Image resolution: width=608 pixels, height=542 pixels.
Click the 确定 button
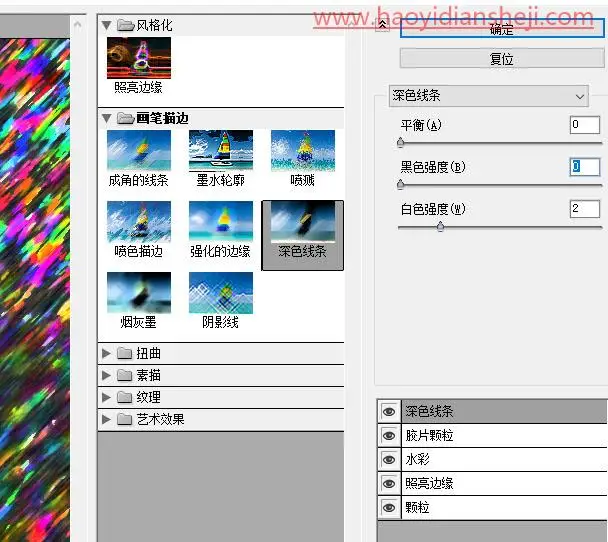pos(502,29)
